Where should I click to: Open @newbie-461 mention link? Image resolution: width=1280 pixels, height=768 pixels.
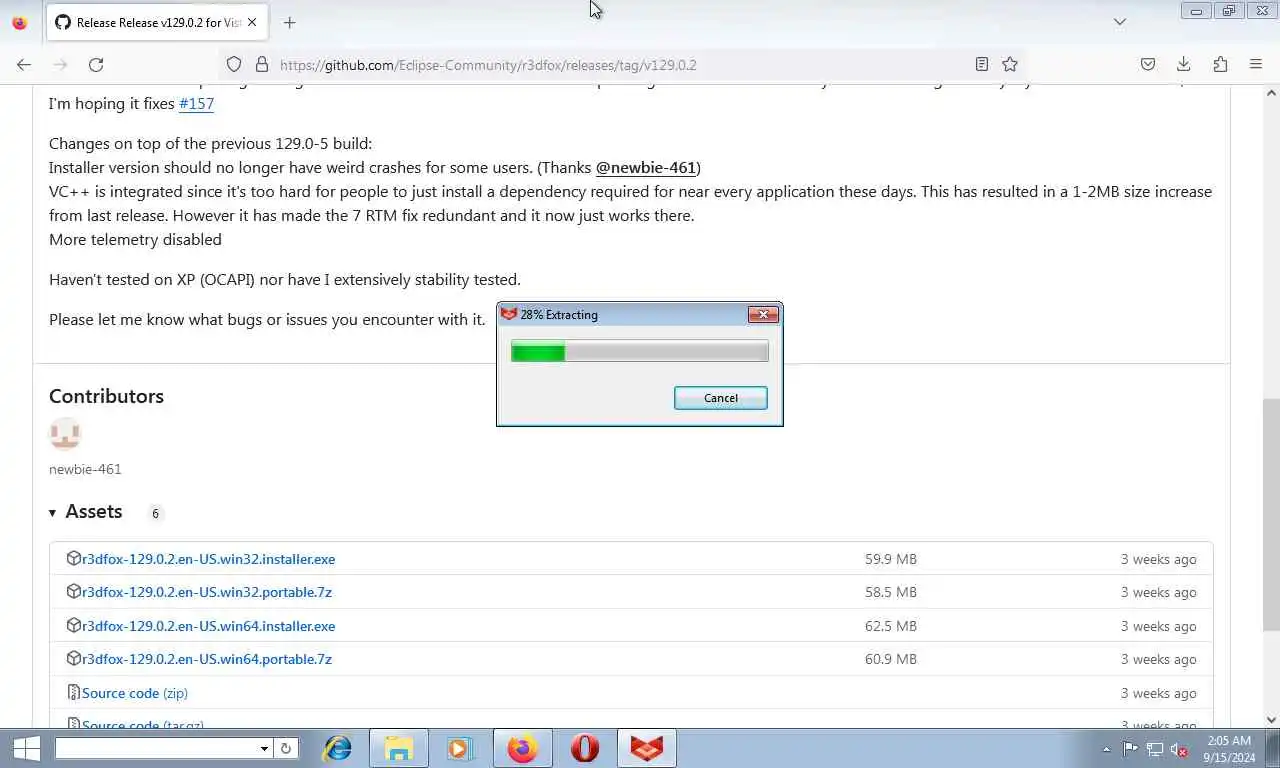646,167
